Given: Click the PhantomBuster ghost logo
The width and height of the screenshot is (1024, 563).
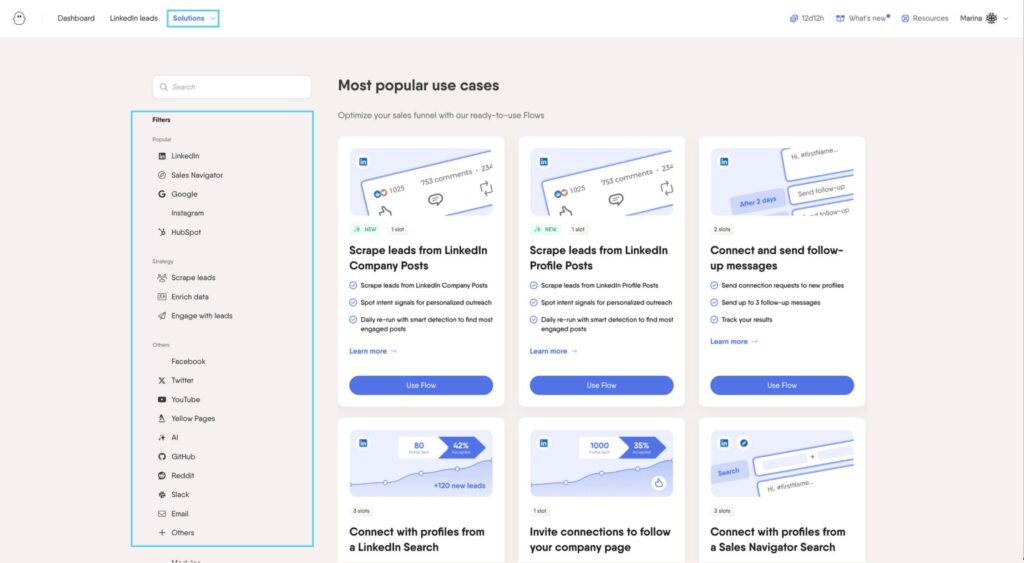Looking at the screenshot, I should [x=19, y=18].
